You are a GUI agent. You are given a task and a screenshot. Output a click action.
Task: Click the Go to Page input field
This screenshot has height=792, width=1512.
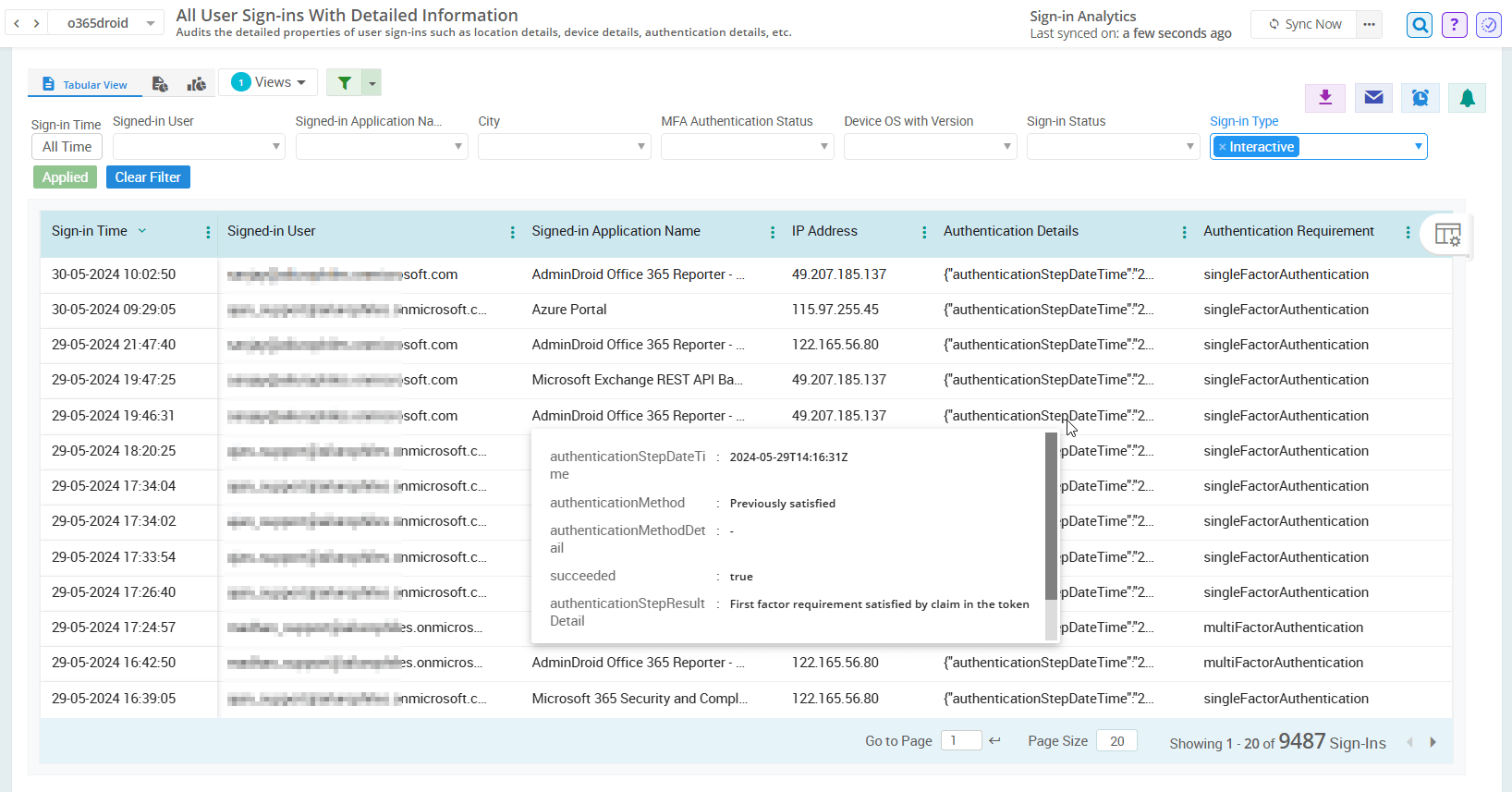(x=960, y=740)
